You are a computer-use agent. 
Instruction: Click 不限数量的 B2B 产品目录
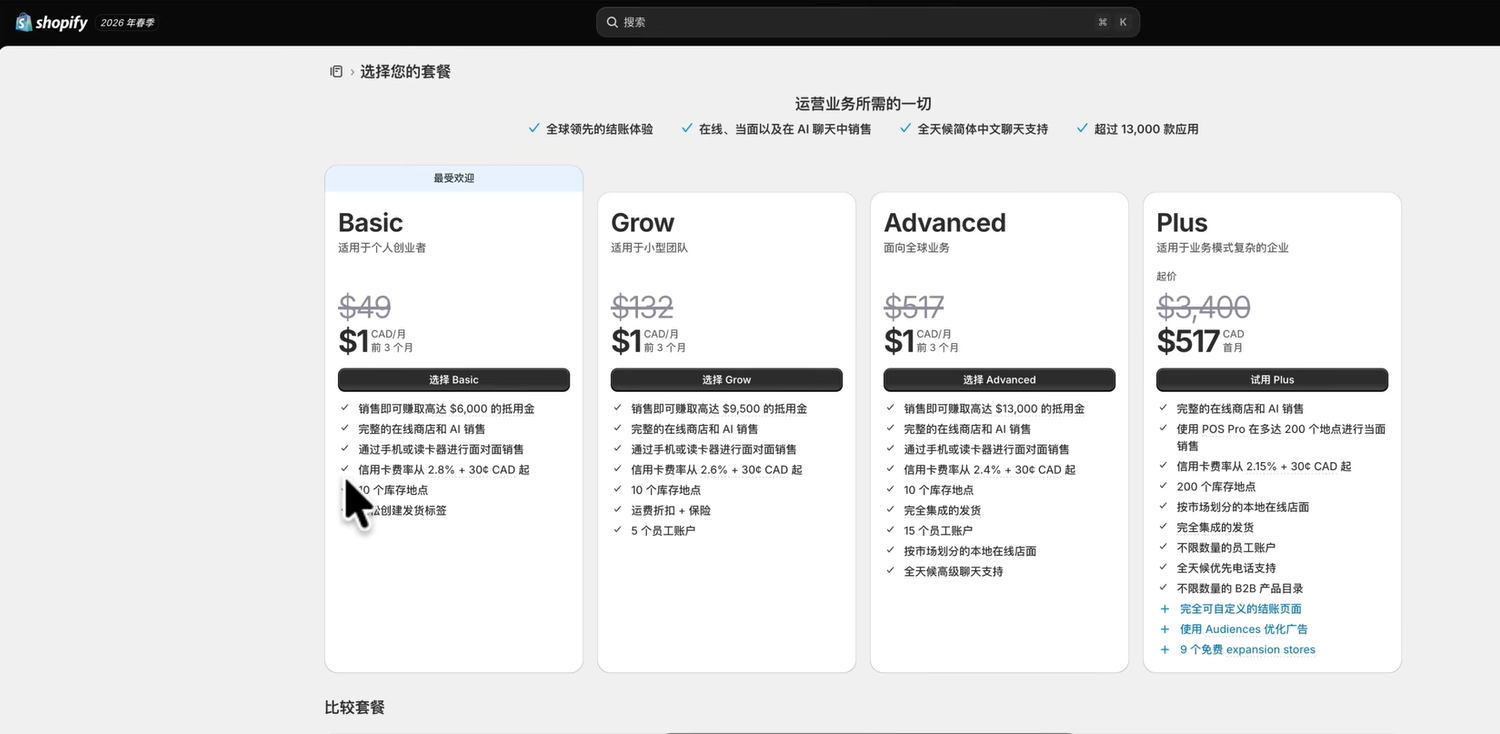[1240, 589]
